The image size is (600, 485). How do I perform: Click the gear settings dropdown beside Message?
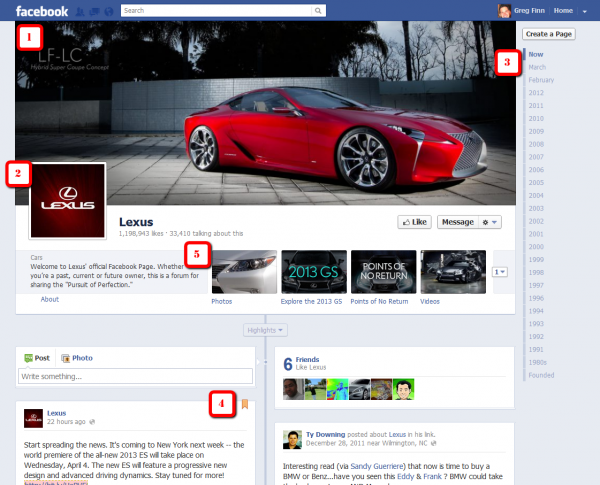[x=490, y=222]
